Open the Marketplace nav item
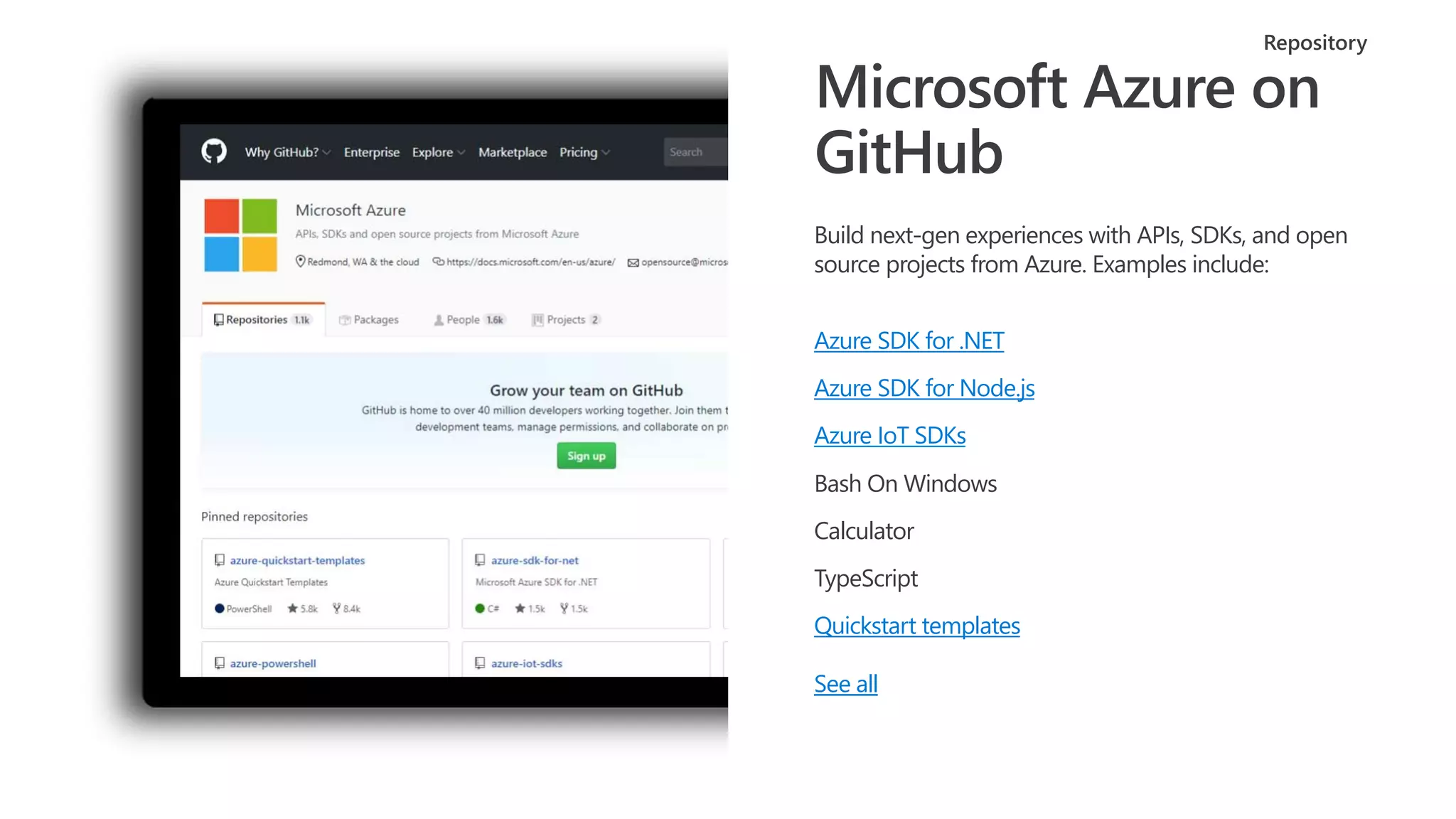This screenshot has height=819, width=1456. pyautogui.click(x=513, y=152)
